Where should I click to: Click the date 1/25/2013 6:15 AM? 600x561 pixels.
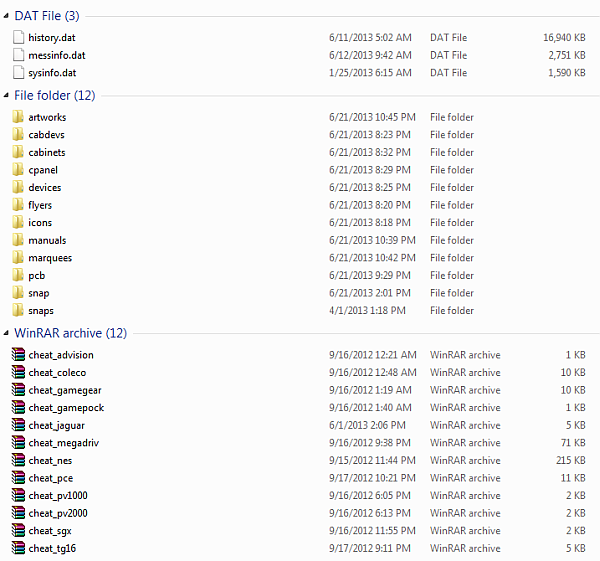coord(370,73)
